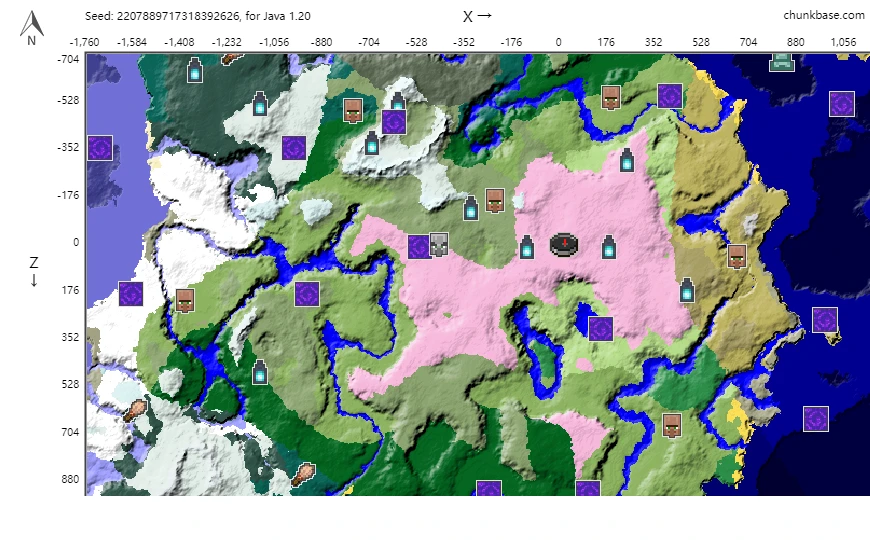This screenshot has height=540, width=870.
Task: Click the trail ruins brush near Z 880
Action: pyautogui.click(x=304, y=475)
